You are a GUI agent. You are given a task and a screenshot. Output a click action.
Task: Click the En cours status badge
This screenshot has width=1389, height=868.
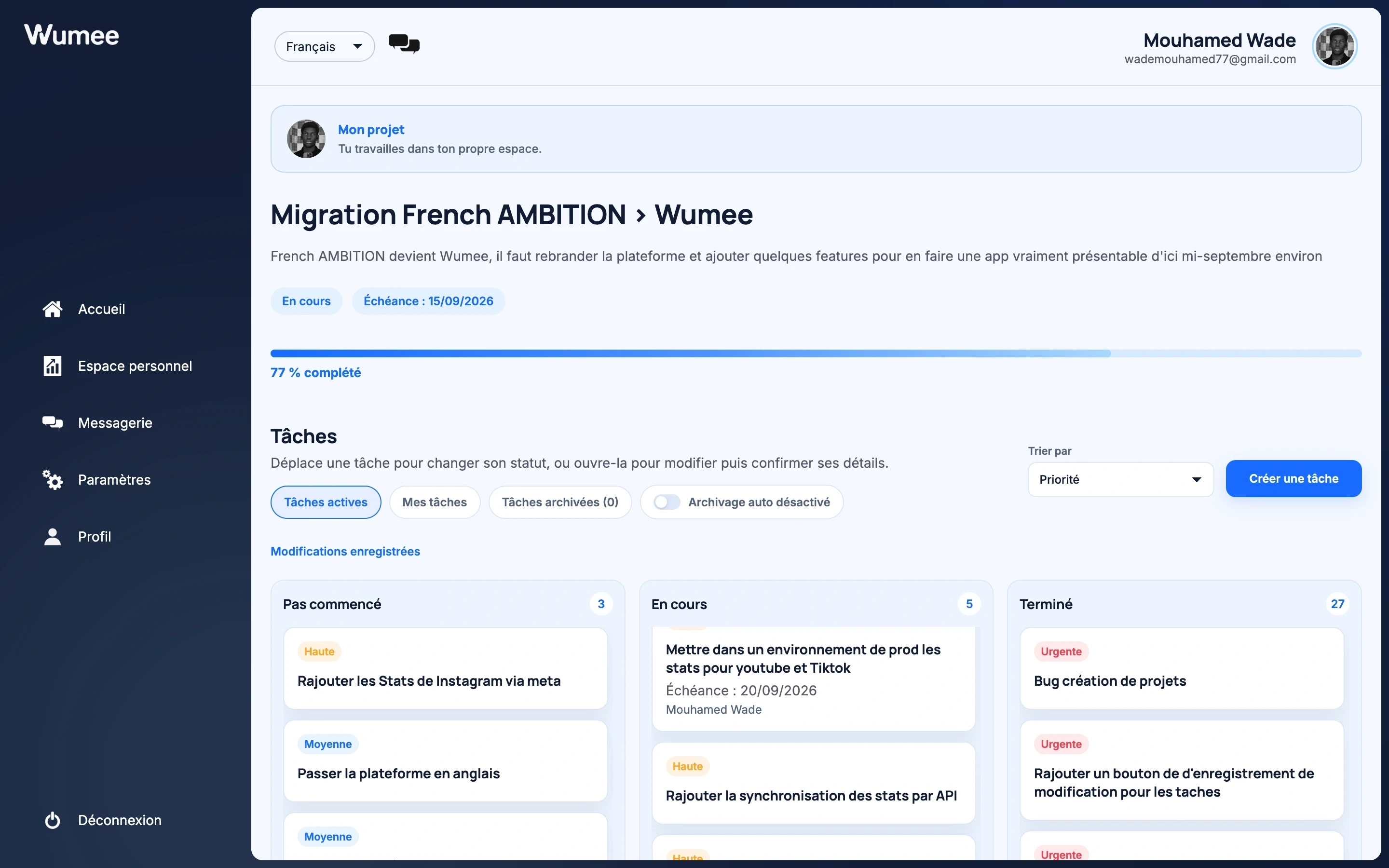306,301
